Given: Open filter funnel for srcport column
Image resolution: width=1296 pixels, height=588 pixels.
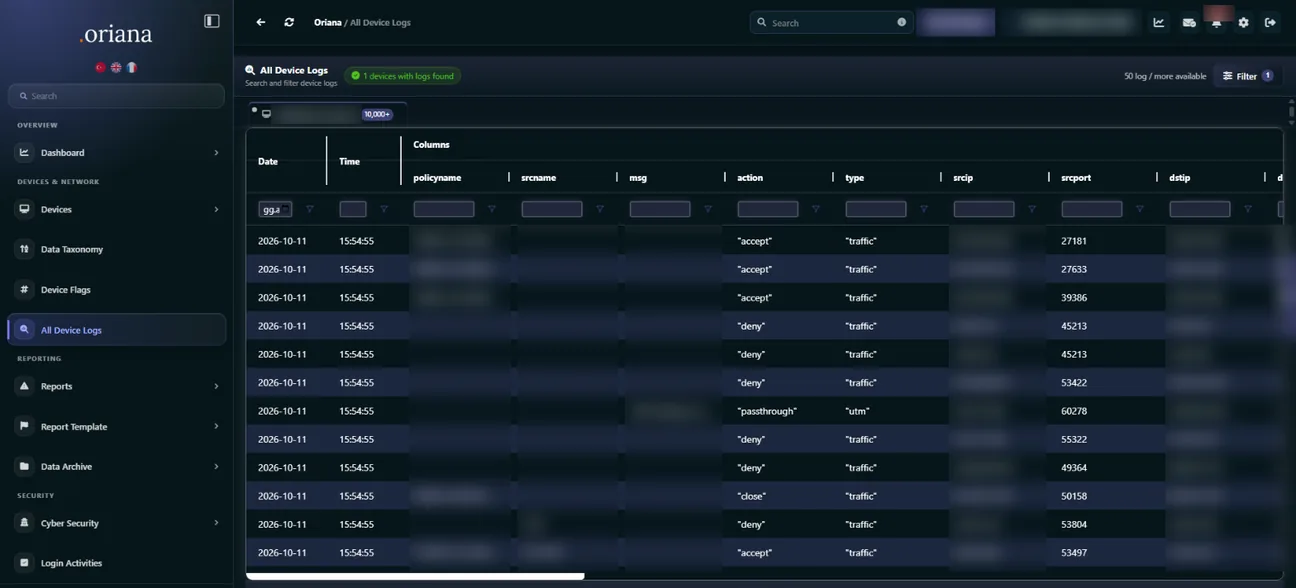Looking at the screenshot, I should point(1140,209).
